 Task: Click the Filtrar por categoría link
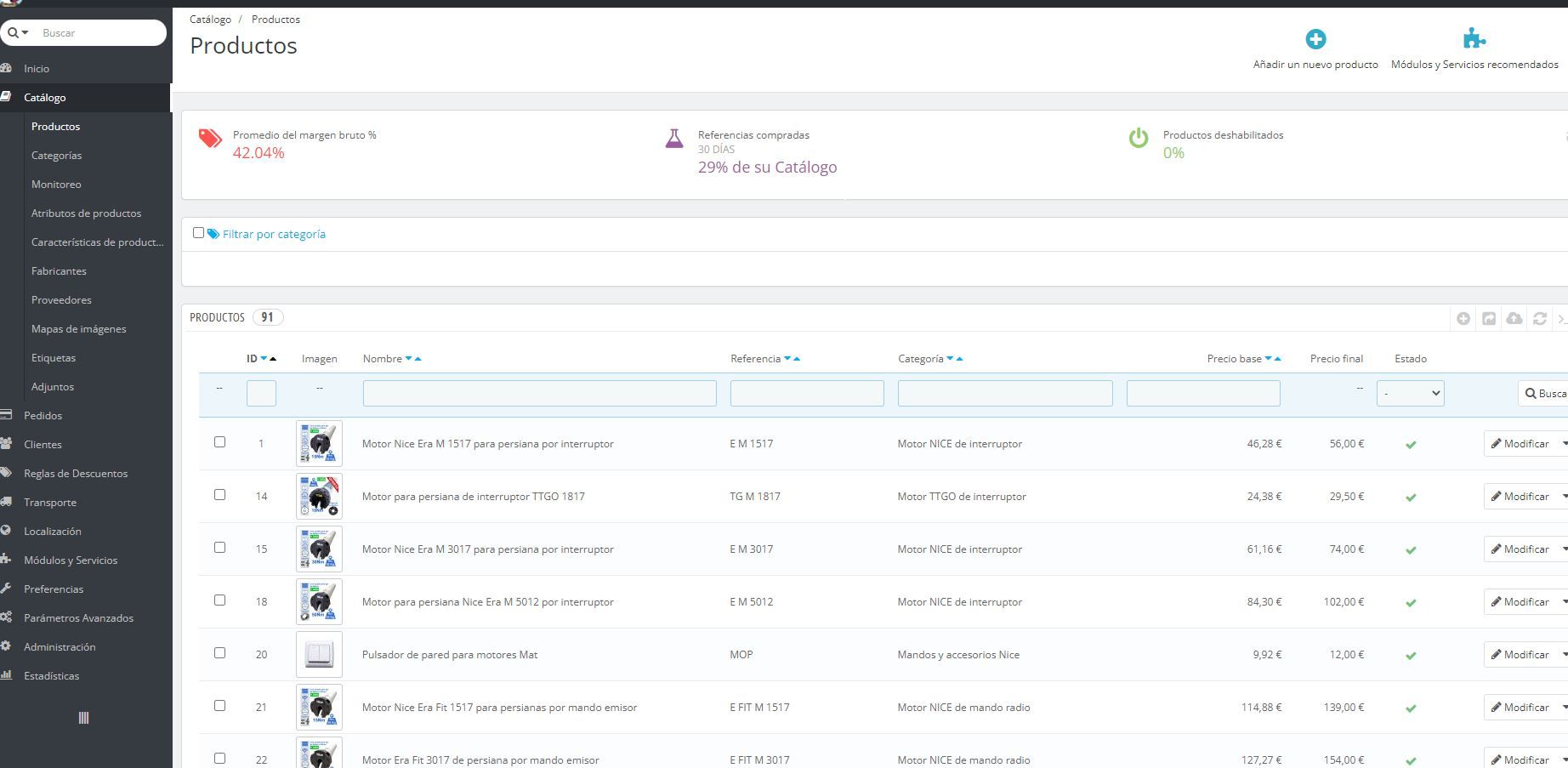coord(274,234)
